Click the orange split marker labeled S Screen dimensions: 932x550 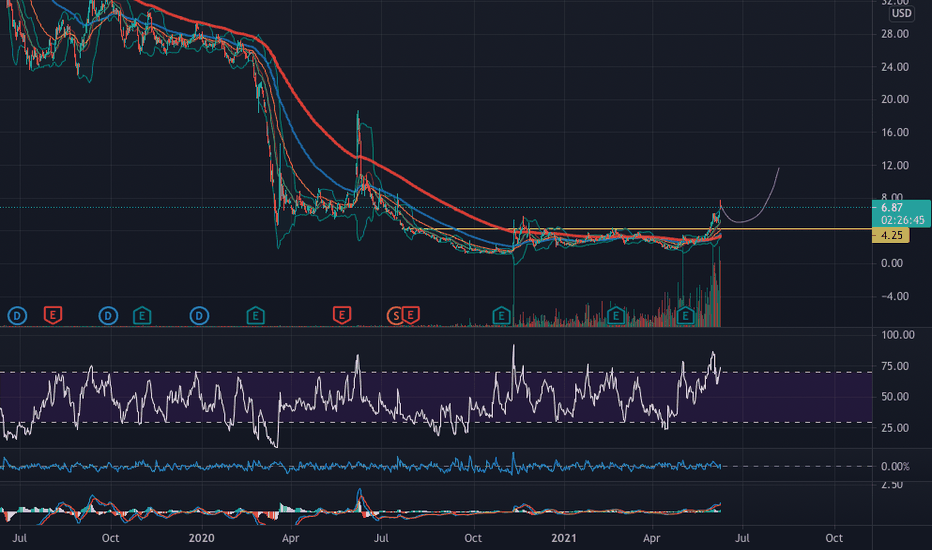coord(395,316)
